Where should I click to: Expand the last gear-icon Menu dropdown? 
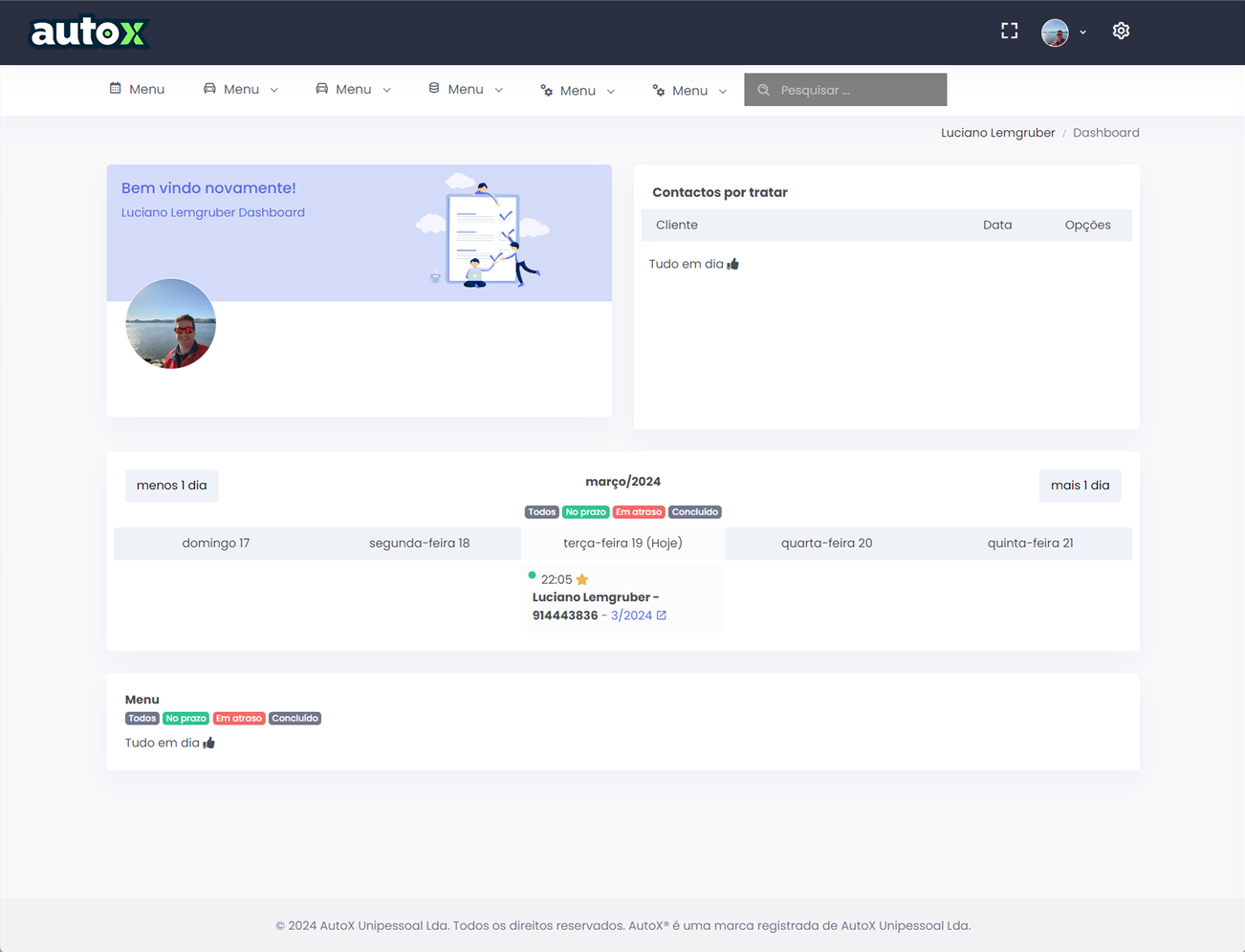click(x=689, y=90)
